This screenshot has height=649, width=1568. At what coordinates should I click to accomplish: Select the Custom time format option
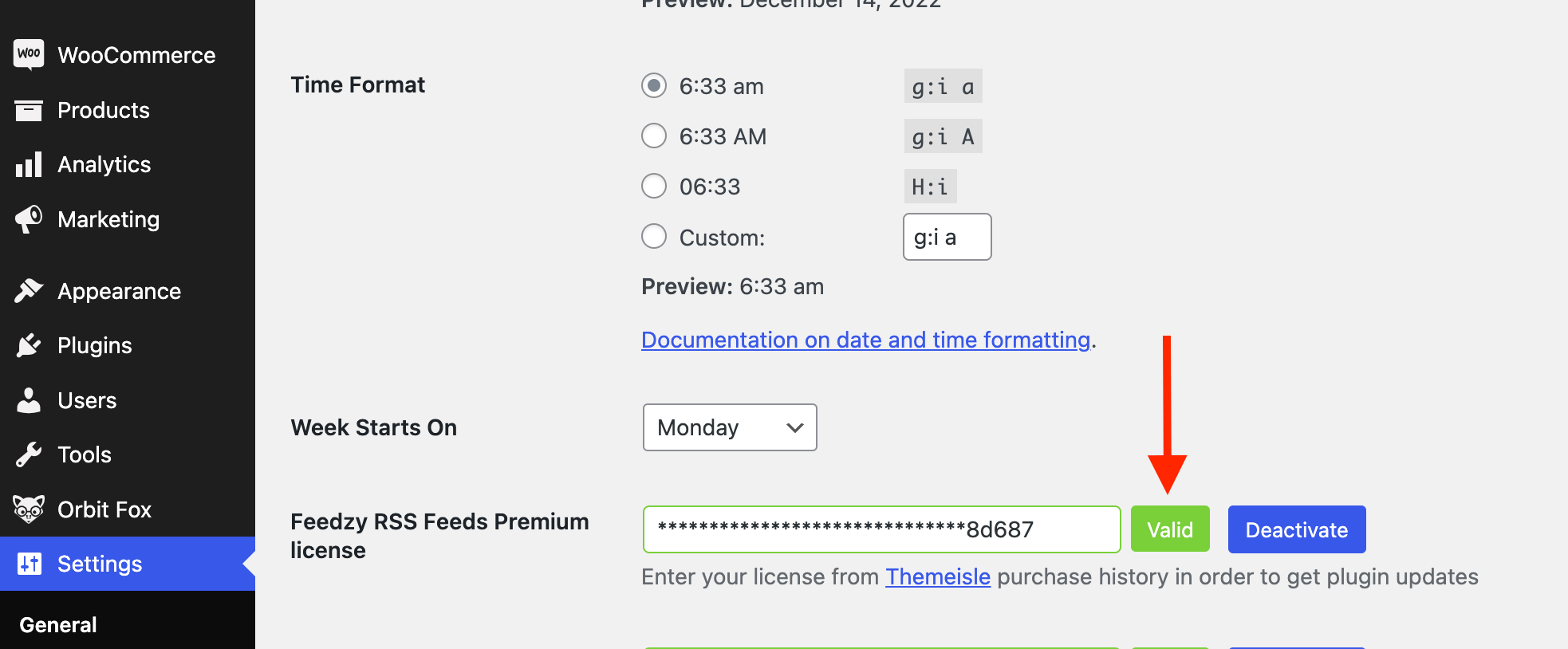tap(654, 236)
